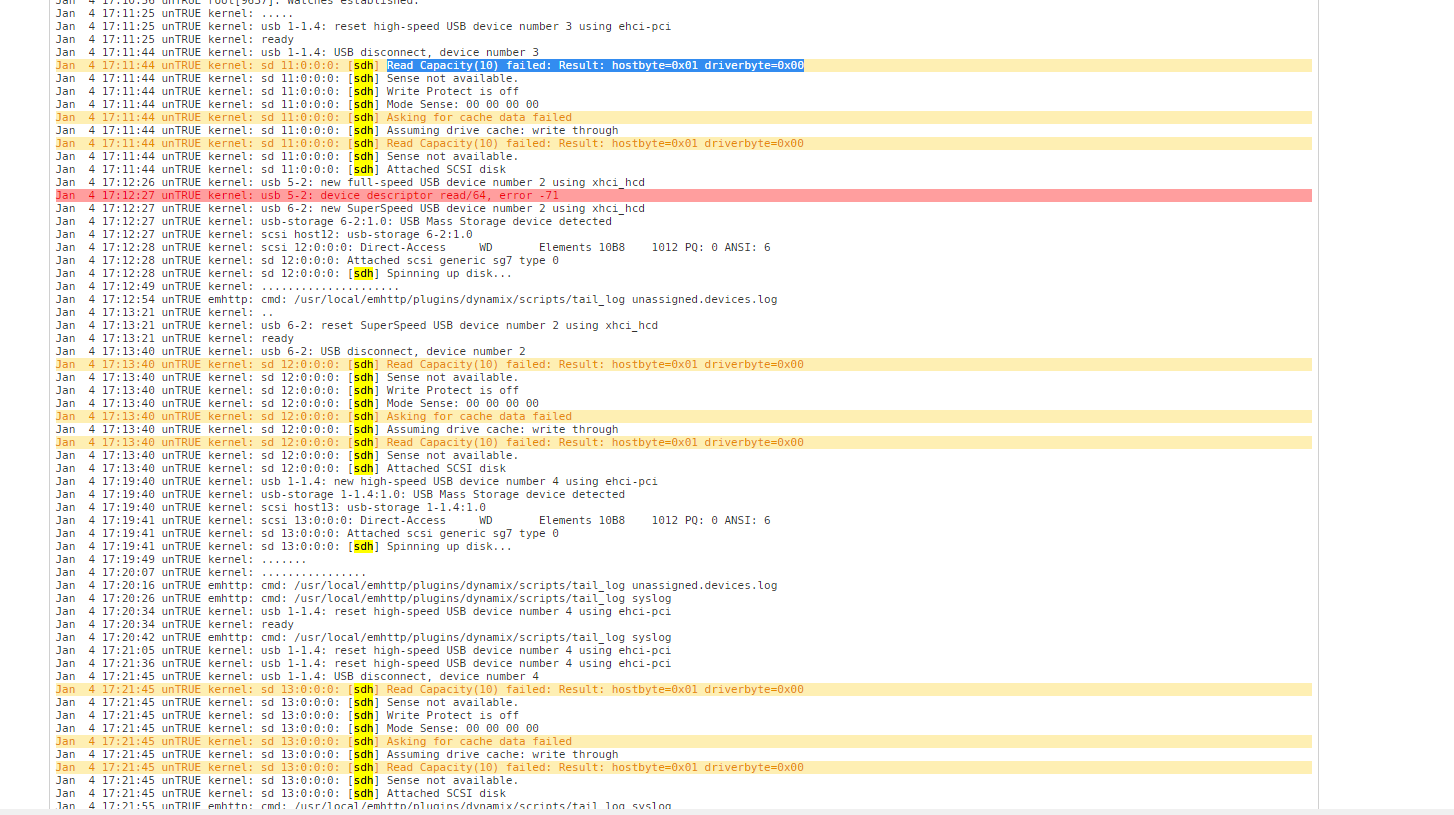This screenshot has width=1454, height=815.
Task: Click sd 13:0:0:0 Attached scsi generic sg7 line
Action: 307,533
